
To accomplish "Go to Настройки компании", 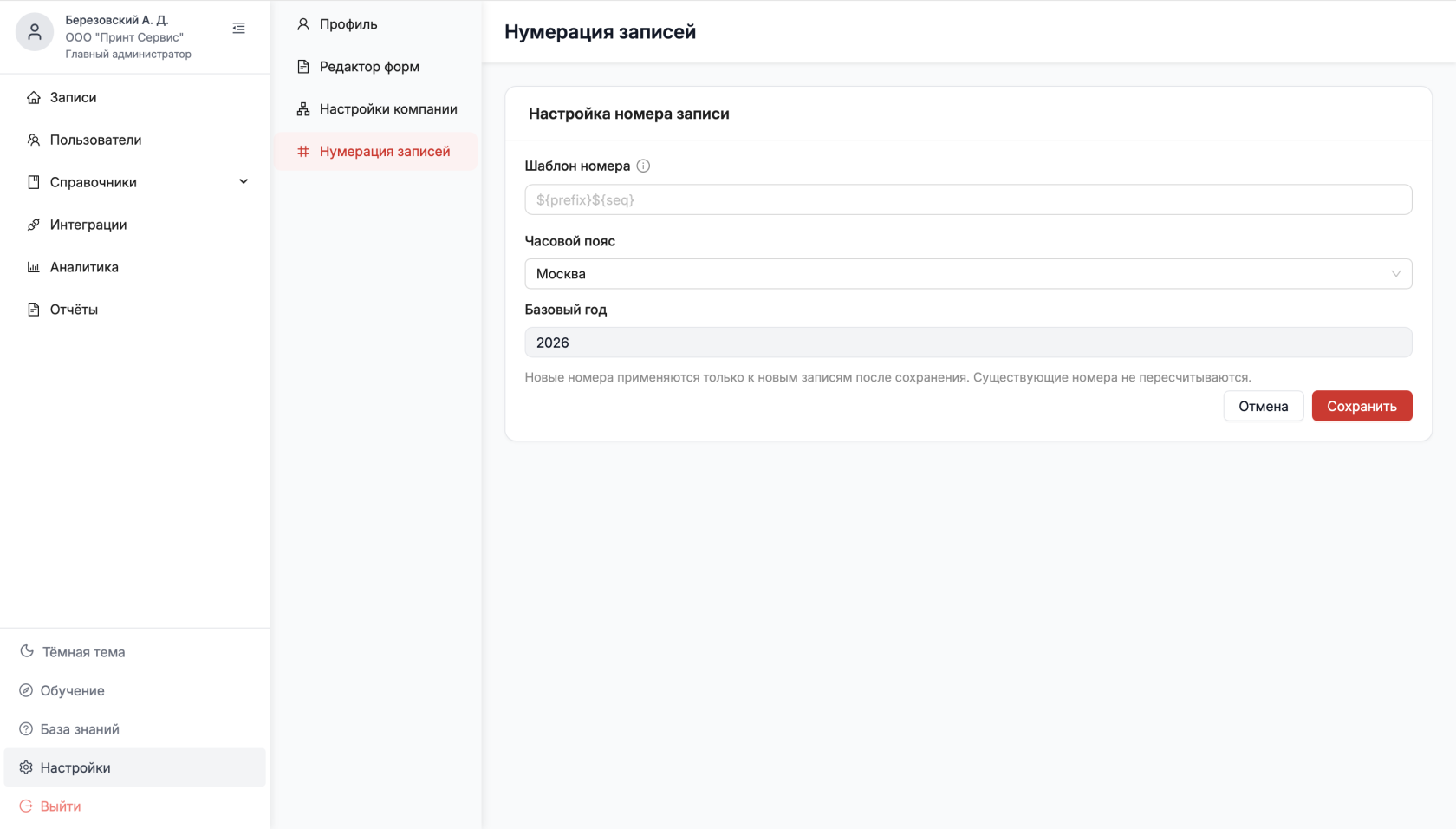I will click(375, 109).
